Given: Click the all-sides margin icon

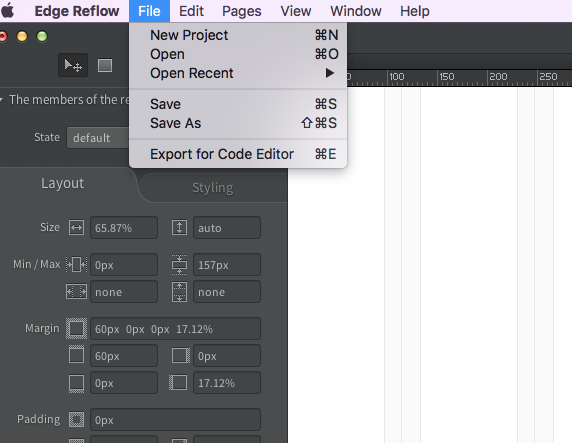Looking at the screenshot, I should click(76, 328).
